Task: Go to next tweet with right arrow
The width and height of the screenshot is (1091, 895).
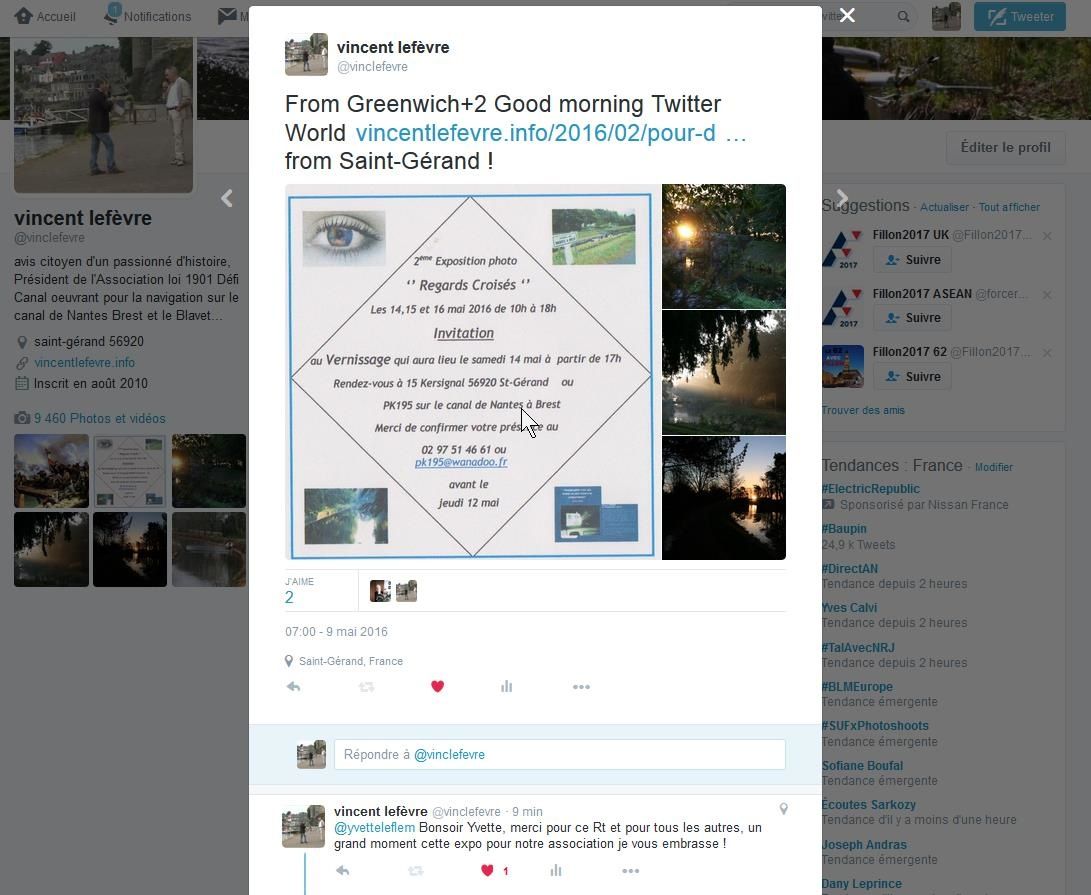Action: [842, 199]
